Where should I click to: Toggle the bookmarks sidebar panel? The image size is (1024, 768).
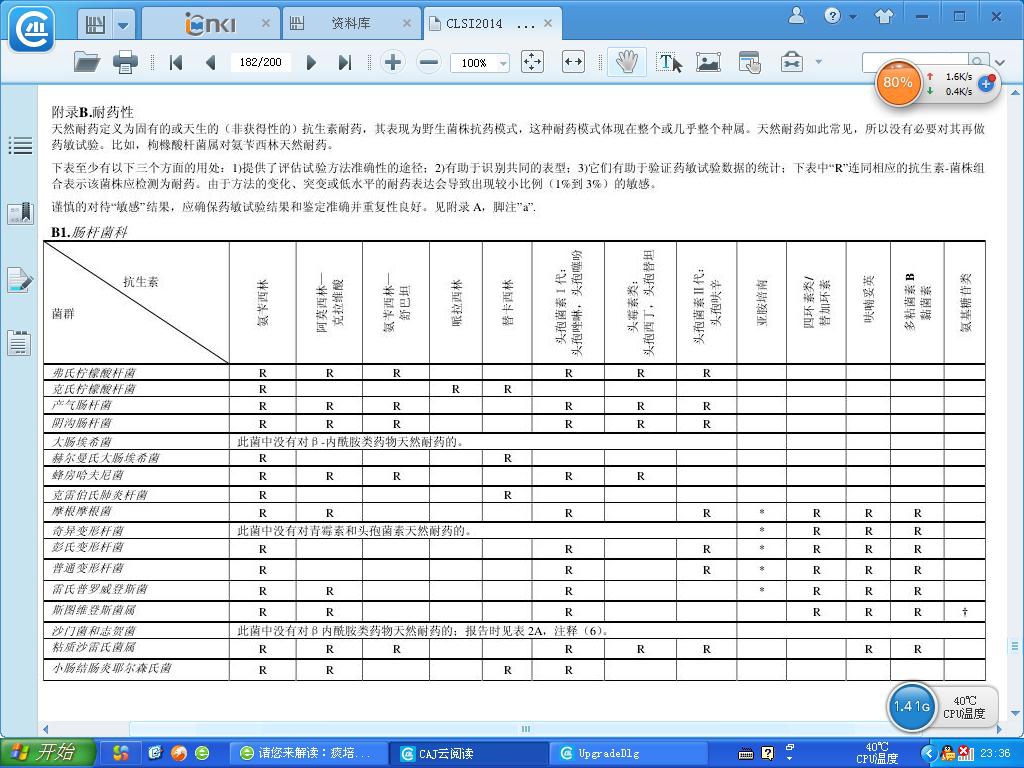click(x=20, y=212)
